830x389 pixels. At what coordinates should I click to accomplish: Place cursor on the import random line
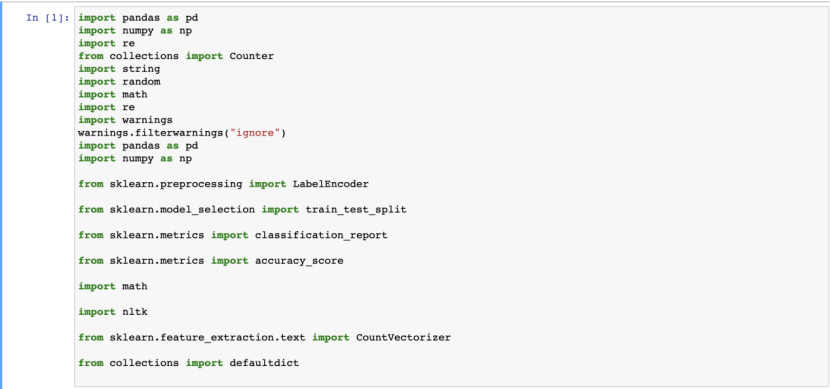[119, 82]
